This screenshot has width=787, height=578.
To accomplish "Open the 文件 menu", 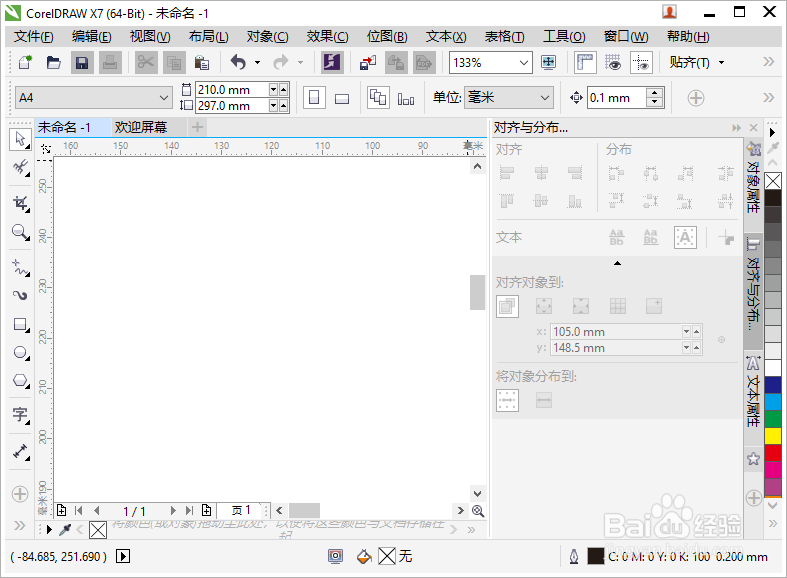I will tap(34, 37).
